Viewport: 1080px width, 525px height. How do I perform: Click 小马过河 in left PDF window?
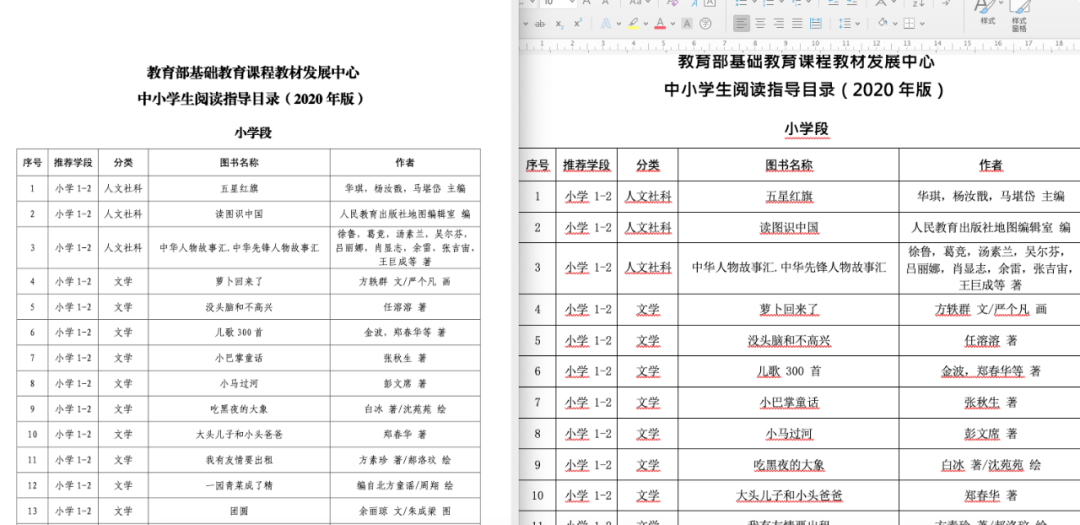[x=239, y=383]
